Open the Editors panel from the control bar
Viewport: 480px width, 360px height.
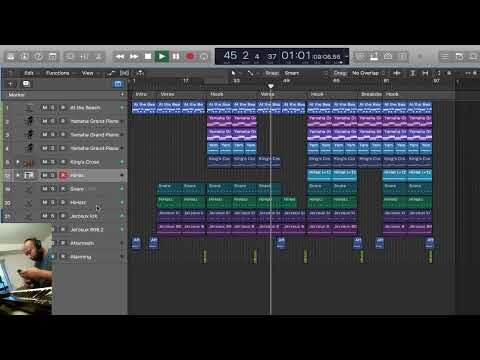(x=99, y=57)
